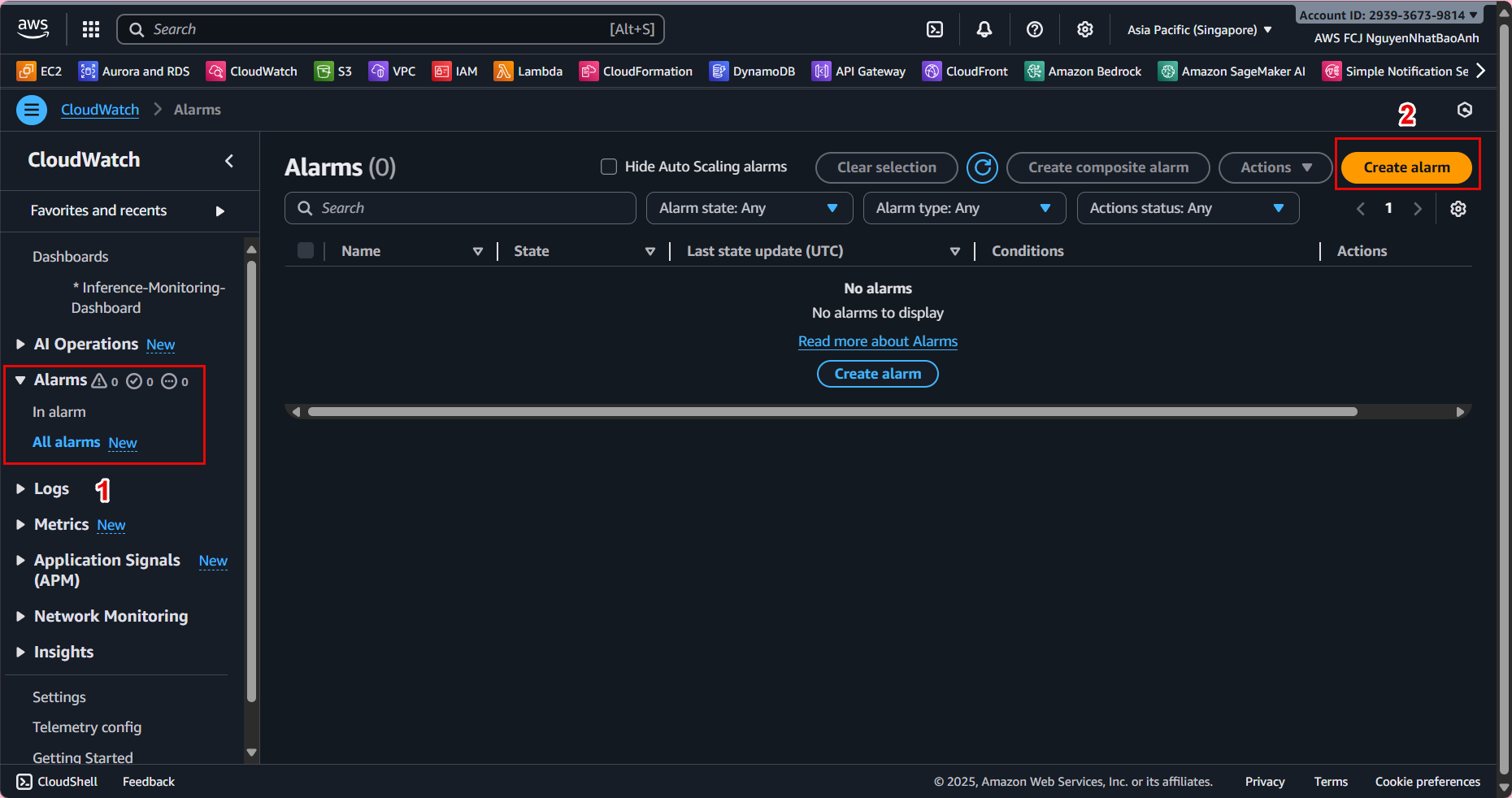Open alarms table preferences gear

click(x=1458, y=209)
